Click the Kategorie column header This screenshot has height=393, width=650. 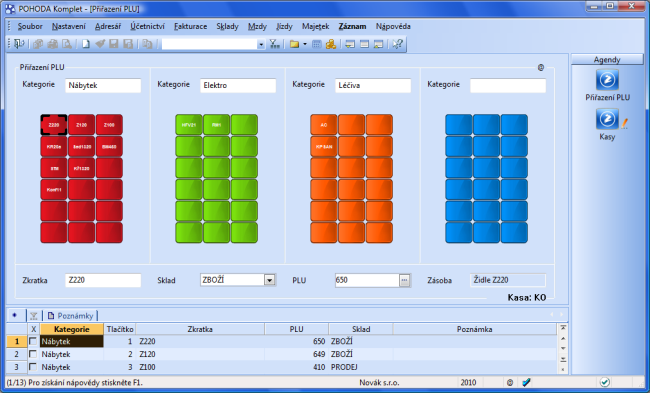71,329
